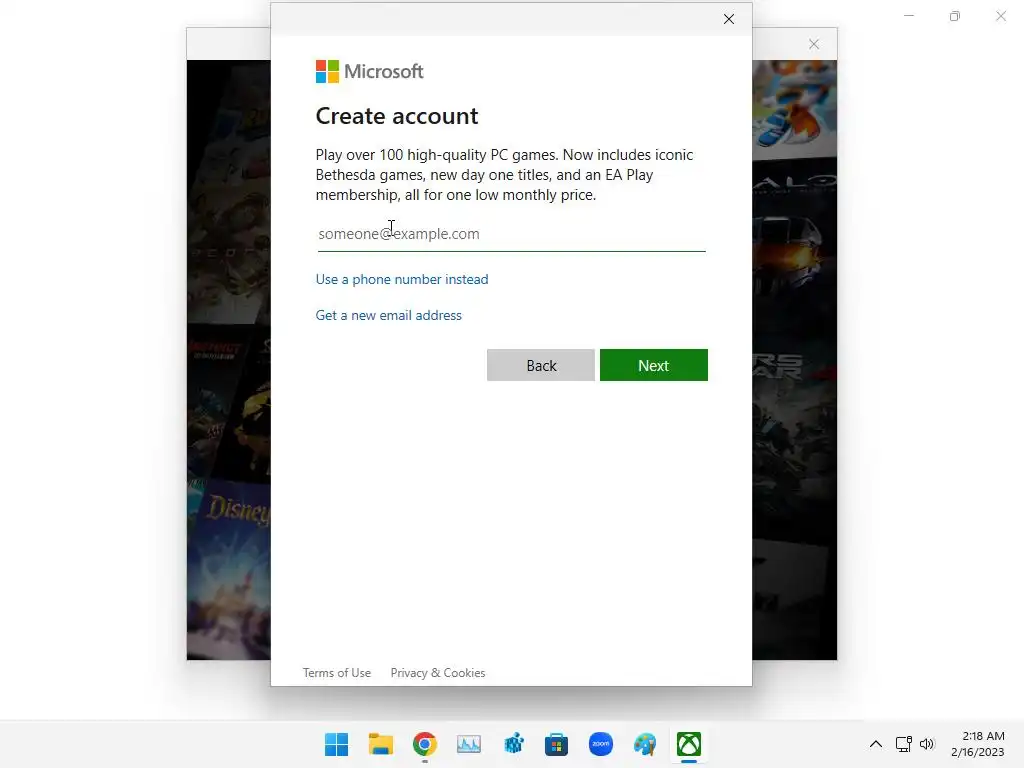Minimize the main Xbox app window

[908, 16]
